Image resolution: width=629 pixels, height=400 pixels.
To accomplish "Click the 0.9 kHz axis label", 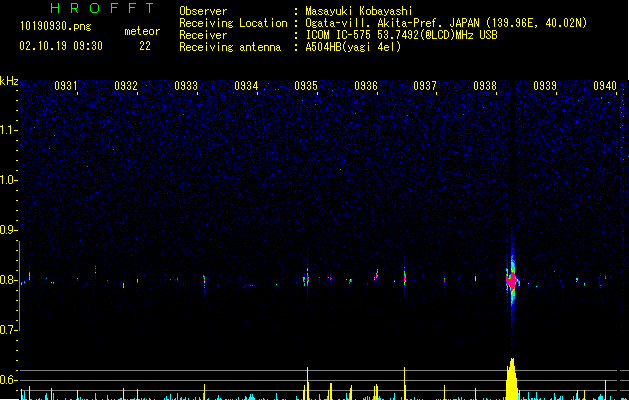I will point(9,230).
